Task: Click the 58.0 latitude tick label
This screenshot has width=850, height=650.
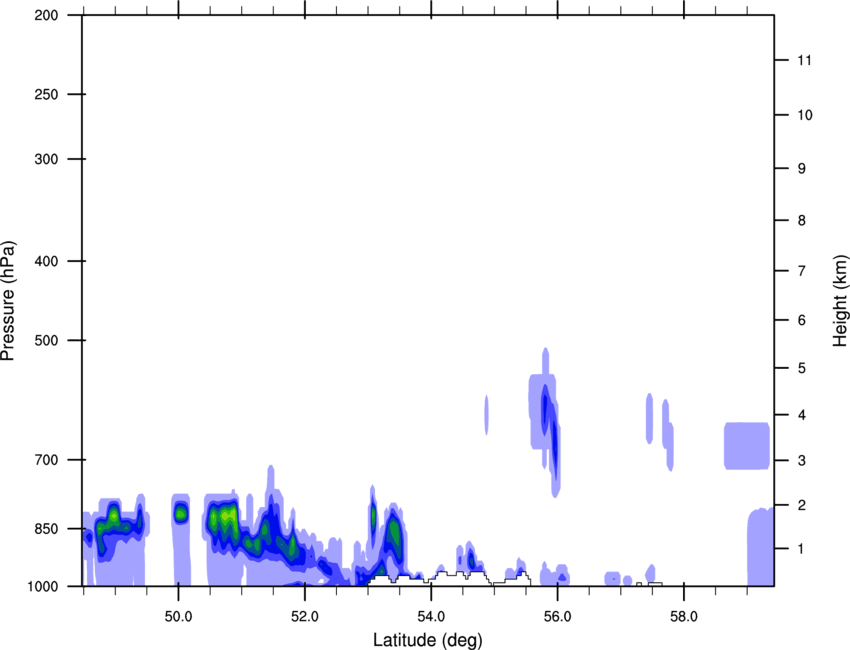Action: [684, 617]
